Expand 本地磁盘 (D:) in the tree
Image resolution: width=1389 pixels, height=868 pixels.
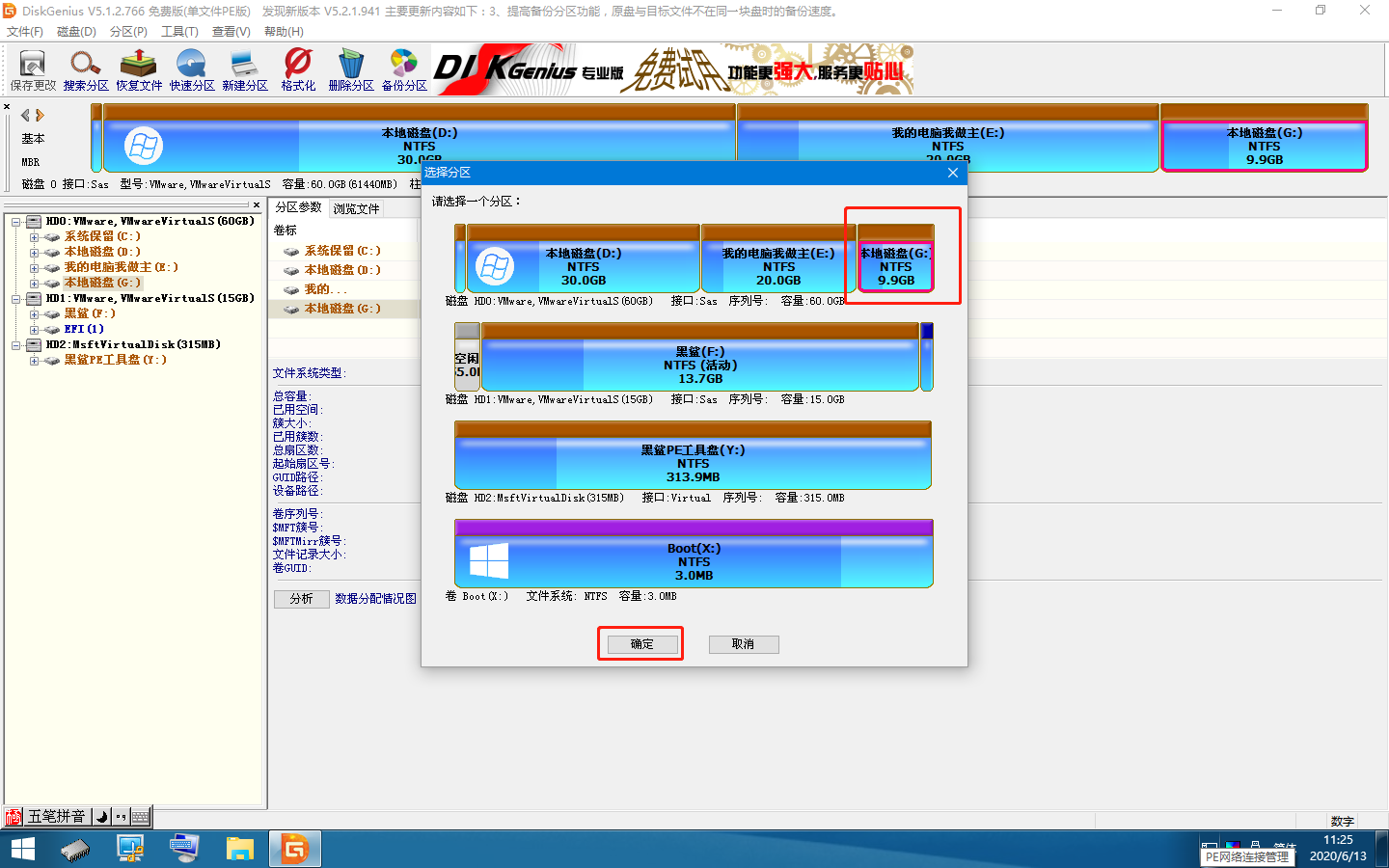pos(34,253)
